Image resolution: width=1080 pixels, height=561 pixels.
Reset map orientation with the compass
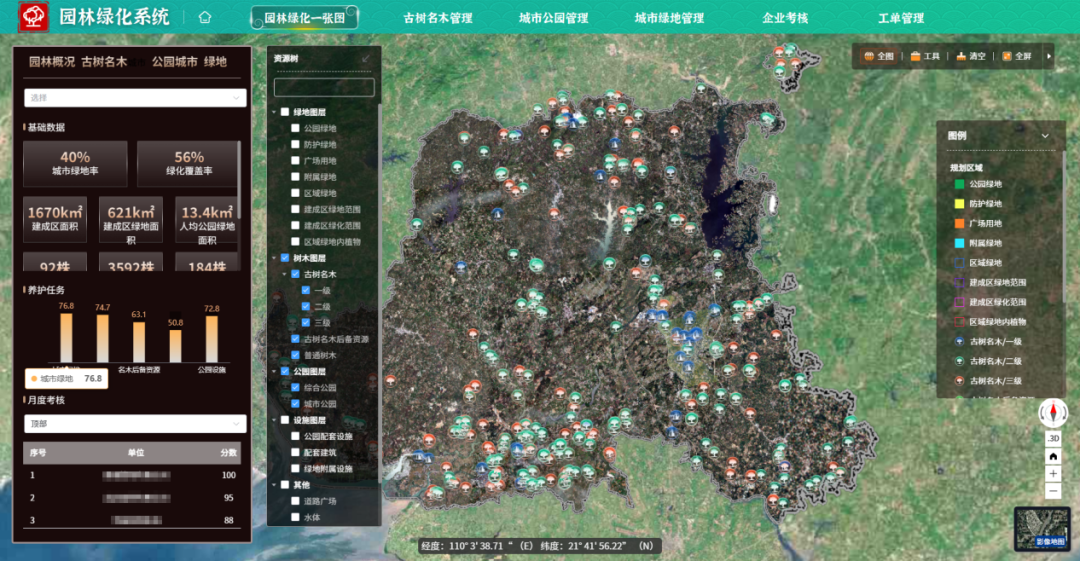[x=1052, y=413]
